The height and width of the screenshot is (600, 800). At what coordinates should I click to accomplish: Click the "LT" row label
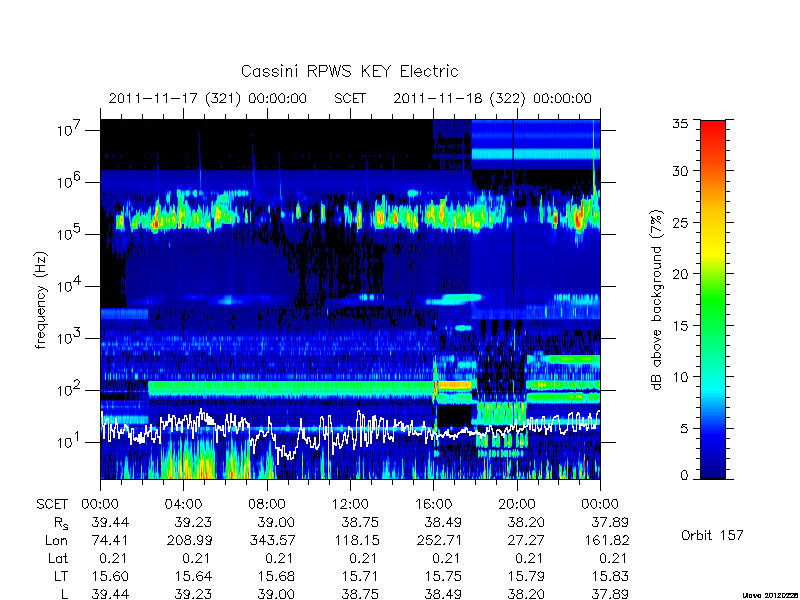click(61, 577)
